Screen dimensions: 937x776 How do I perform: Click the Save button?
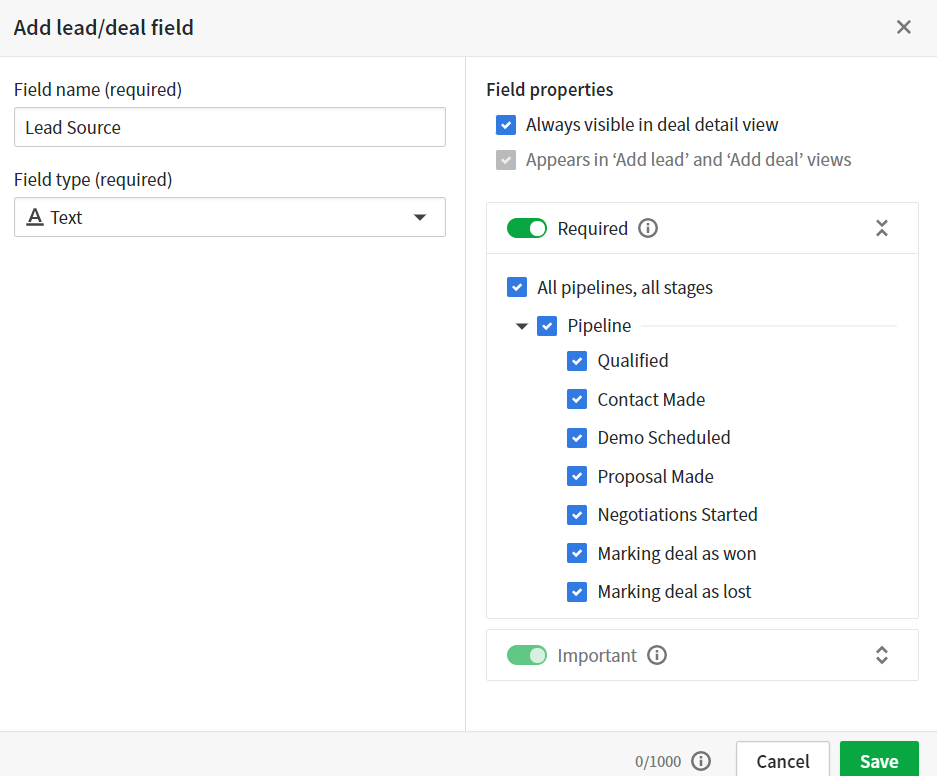point(878,760)
